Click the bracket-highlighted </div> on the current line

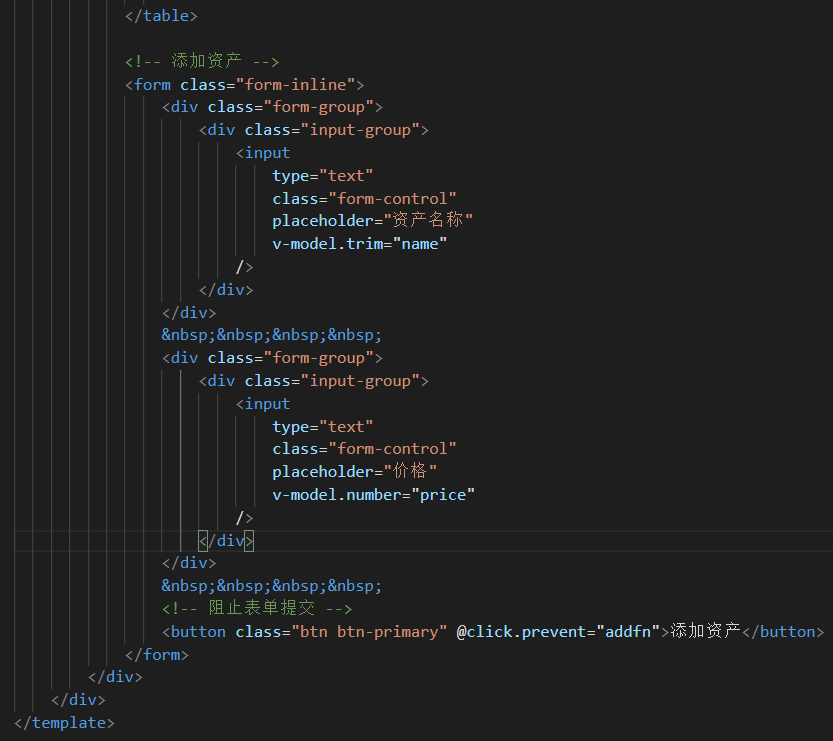tap(226, 541)
